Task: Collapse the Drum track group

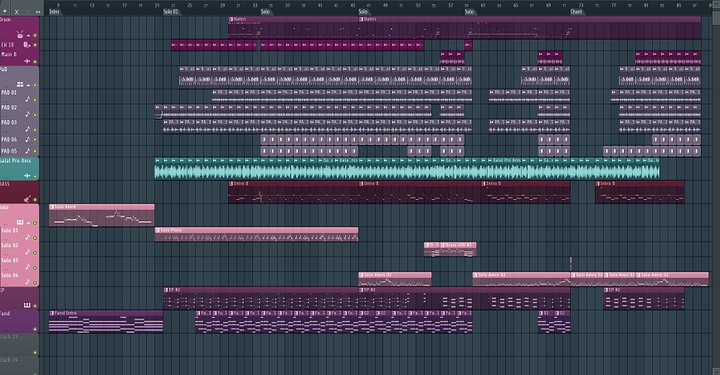Action: click(28, 35)
